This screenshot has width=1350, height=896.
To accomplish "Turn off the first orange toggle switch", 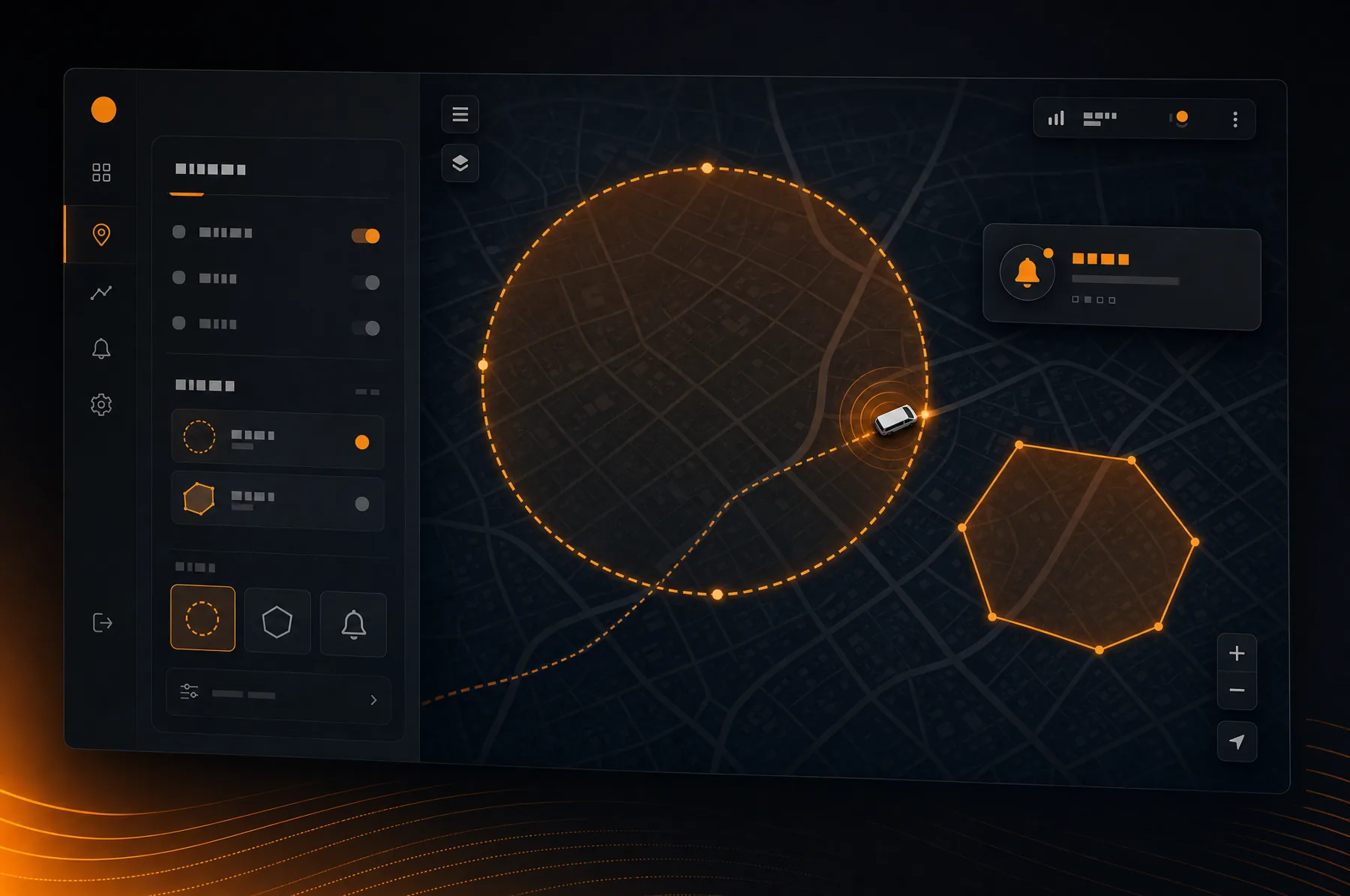I will tap(366, 236).
